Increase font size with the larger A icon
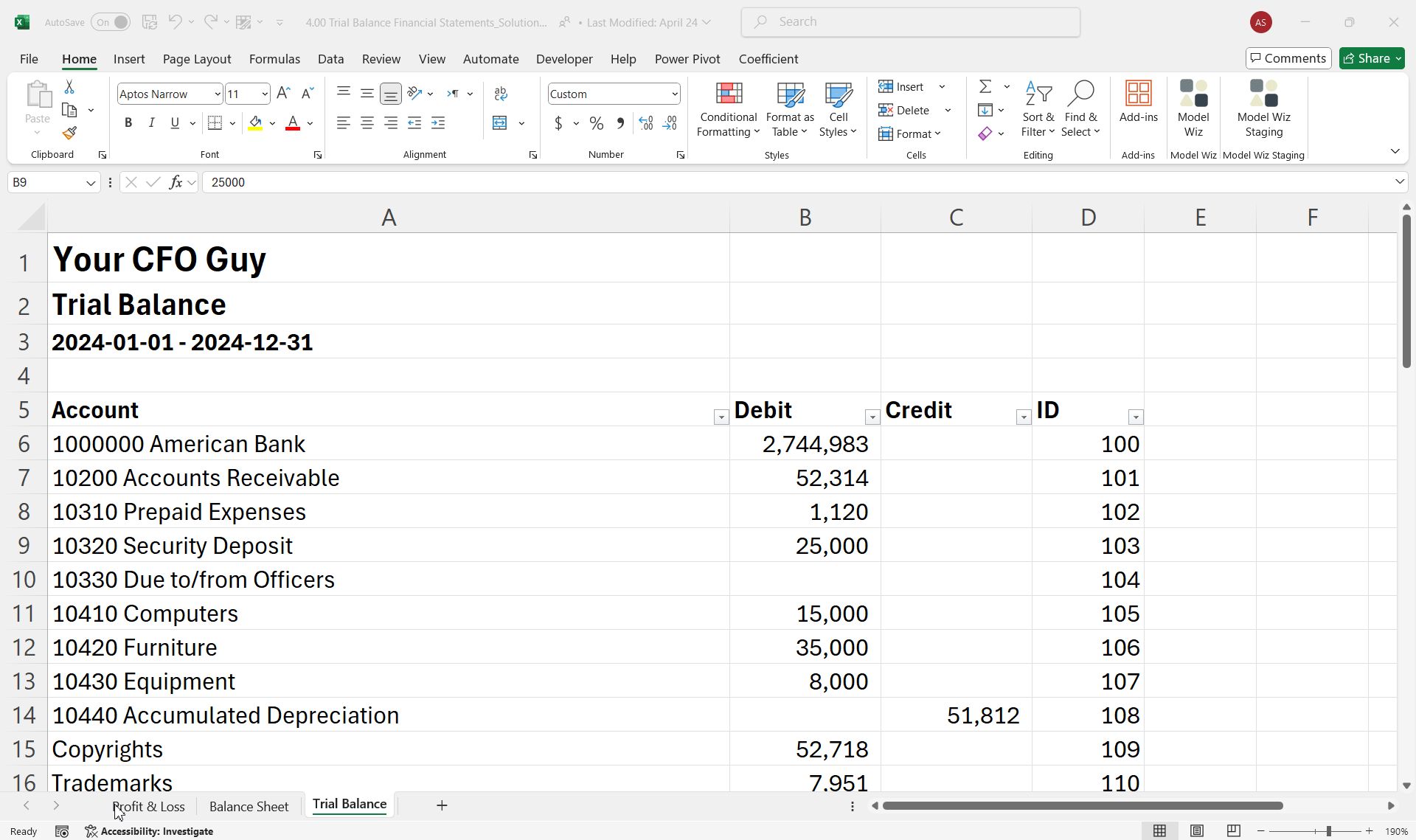The image size is (1416, 840). pos(283,94)
